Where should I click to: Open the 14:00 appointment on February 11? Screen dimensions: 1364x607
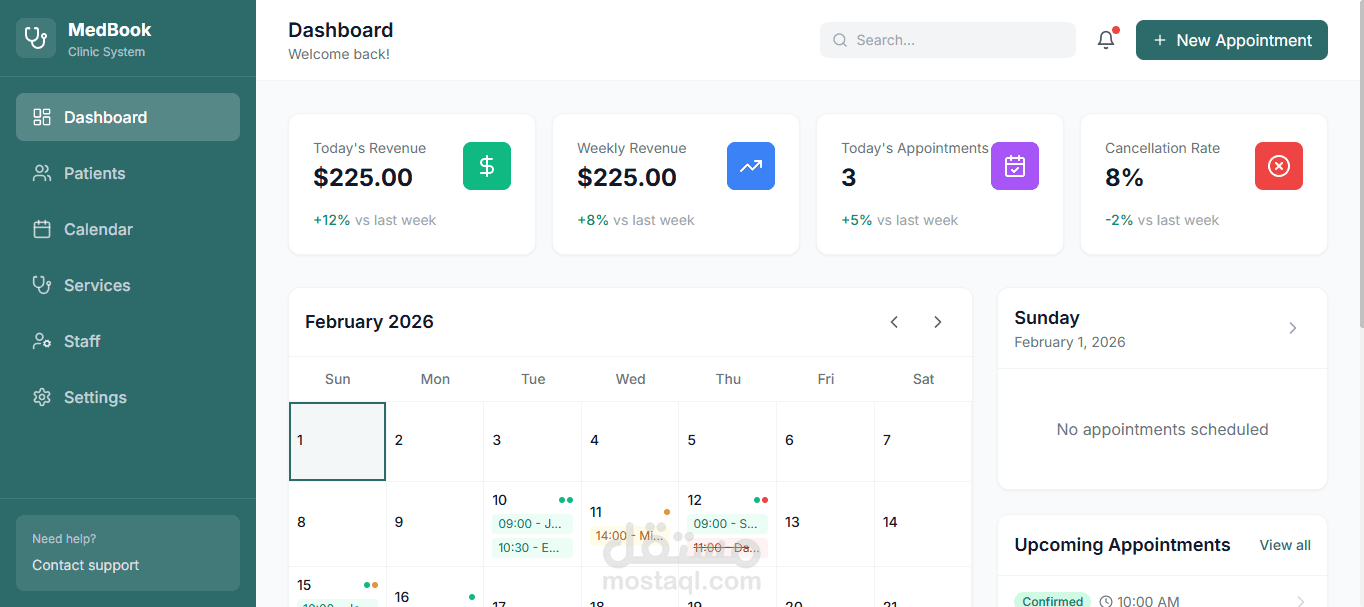tap(630, 536)
